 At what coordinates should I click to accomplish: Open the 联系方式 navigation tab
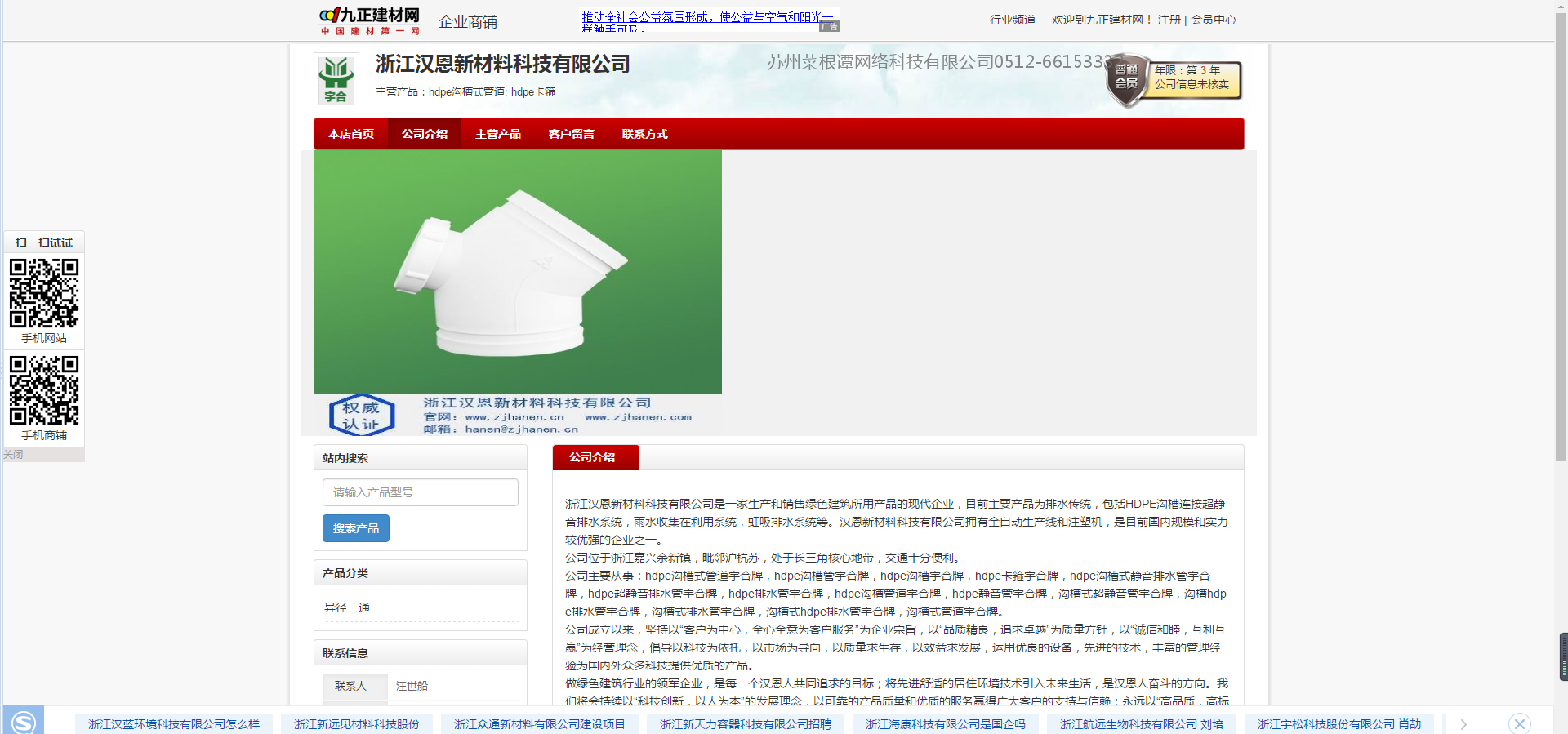tap(645, 134)
